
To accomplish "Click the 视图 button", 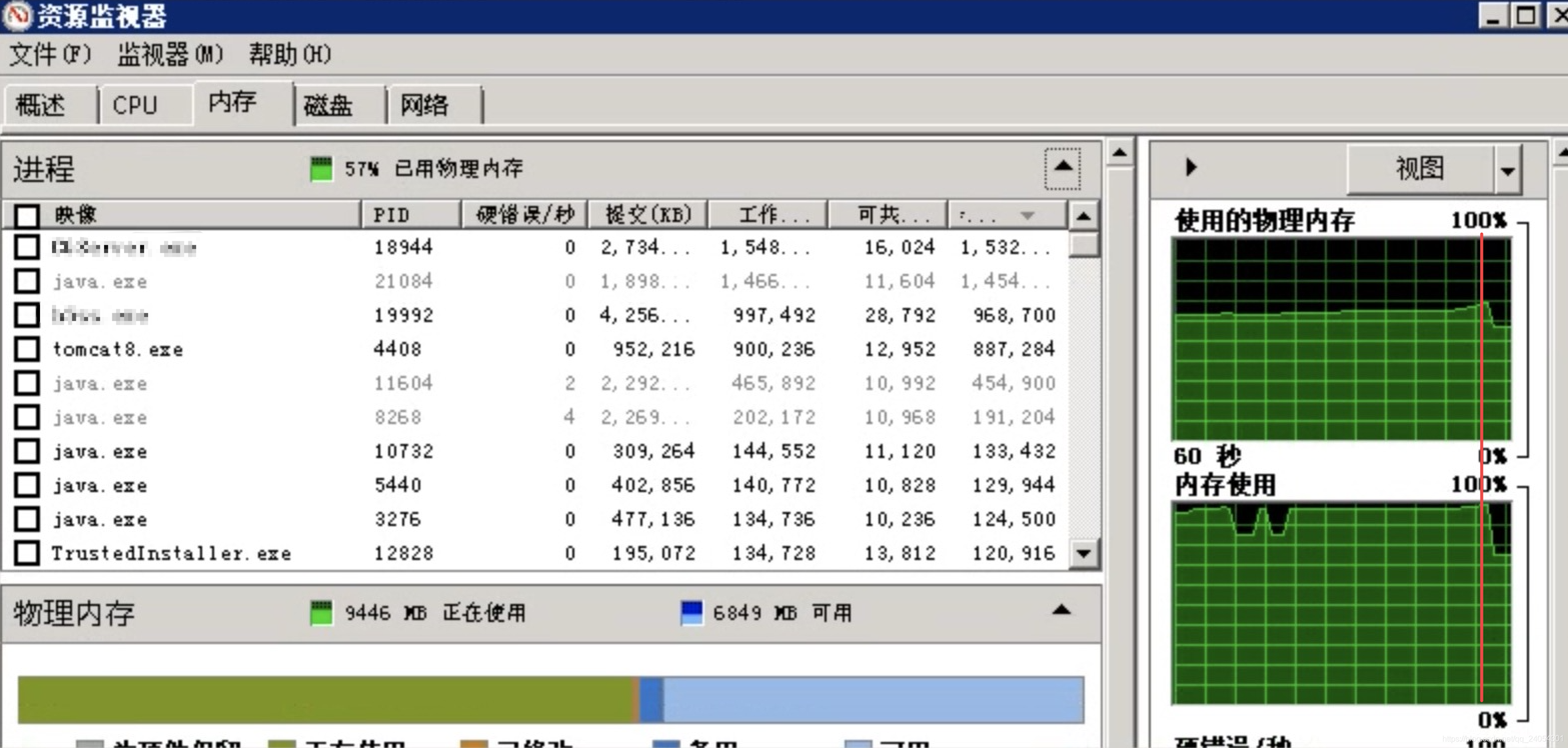I will (x=1420, y=168).
